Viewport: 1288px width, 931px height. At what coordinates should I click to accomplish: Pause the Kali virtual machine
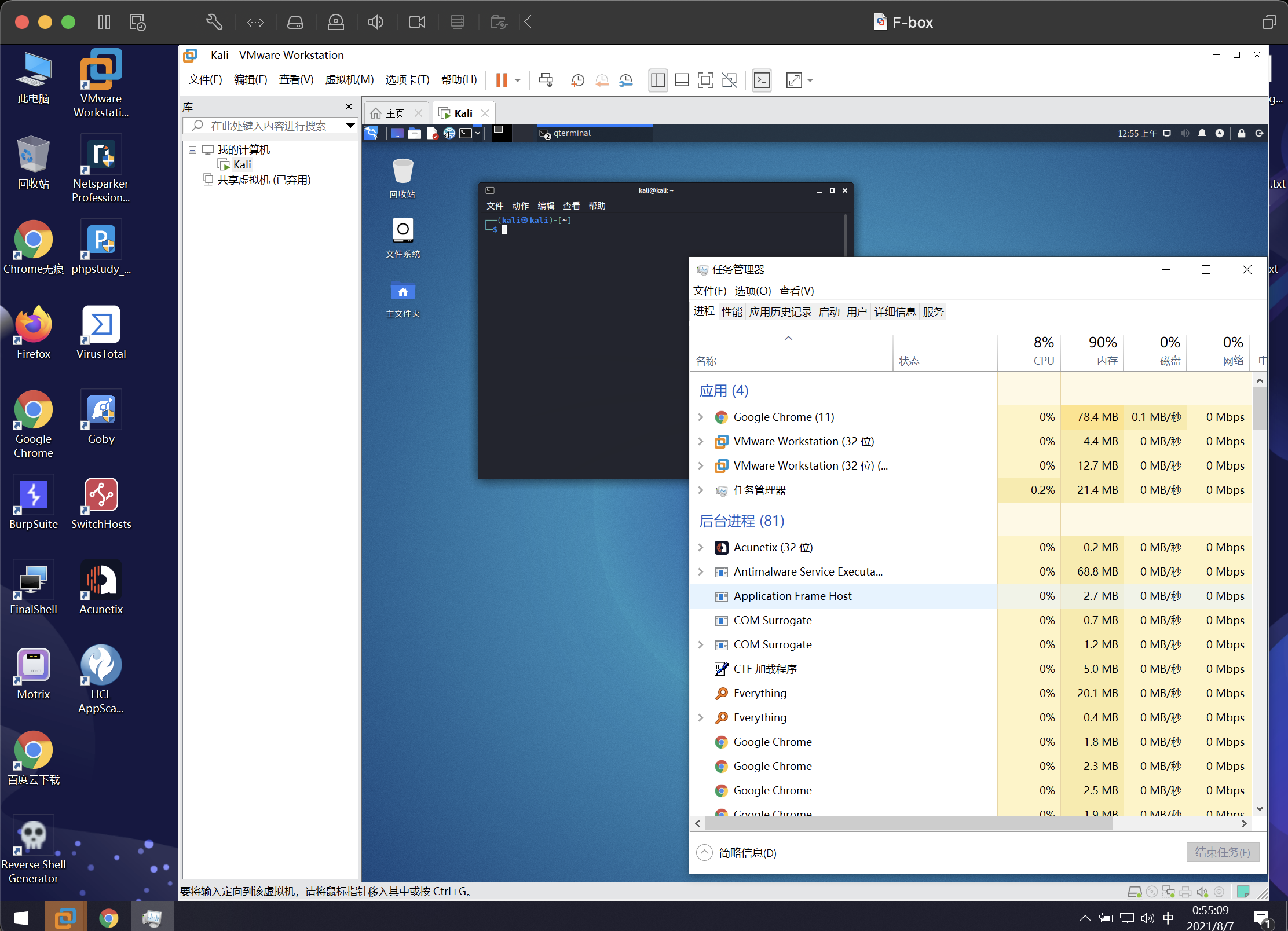502,80
